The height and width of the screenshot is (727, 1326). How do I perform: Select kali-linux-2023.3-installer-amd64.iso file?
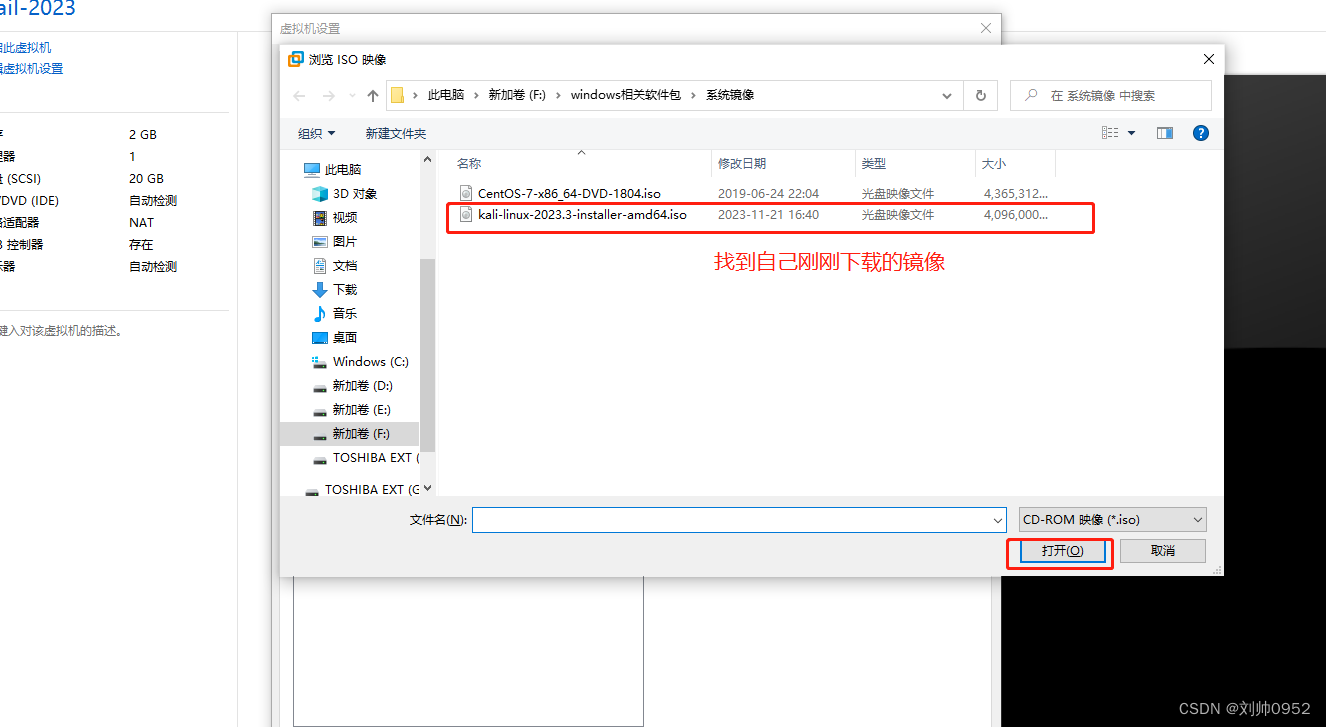coord(582,214)
